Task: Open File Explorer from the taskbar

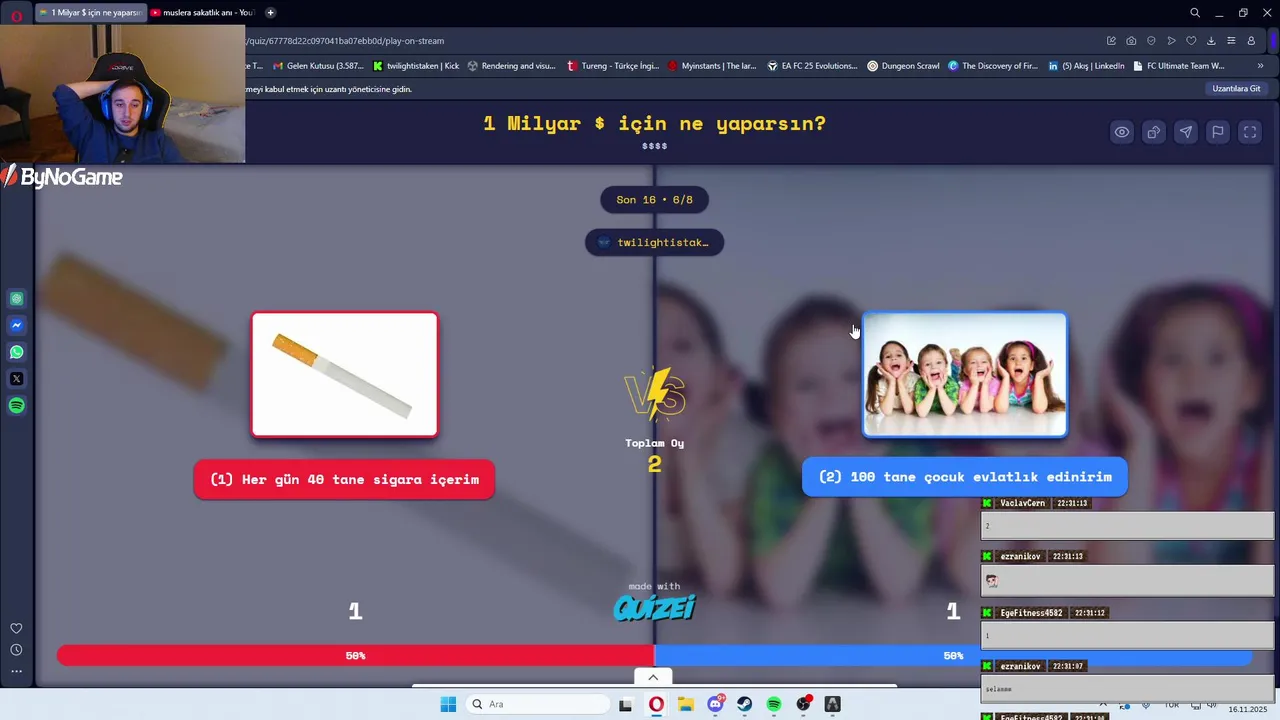Action: click(x=686, y=704)
